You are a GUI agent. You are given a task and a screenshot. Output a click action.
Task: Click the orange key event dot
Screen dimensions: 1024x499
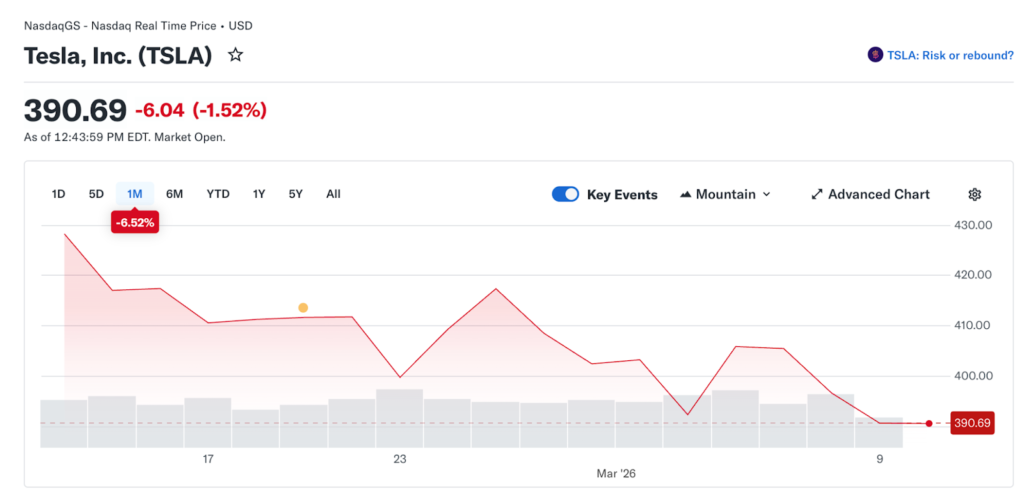(x=303, y=308)
